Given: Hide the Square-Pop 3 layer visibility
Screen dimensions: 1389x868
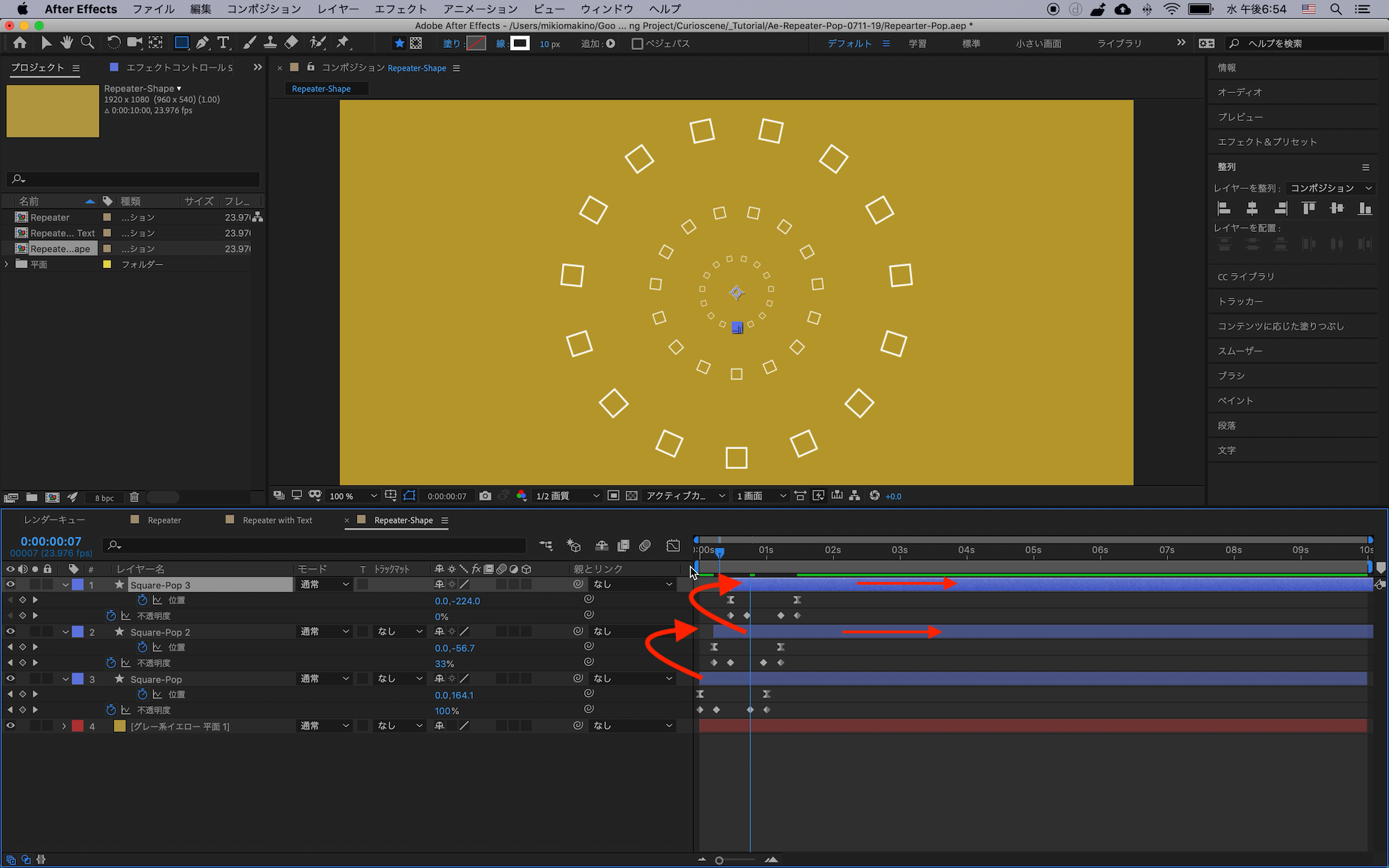Looking at the screenshot, I should 10,585.
